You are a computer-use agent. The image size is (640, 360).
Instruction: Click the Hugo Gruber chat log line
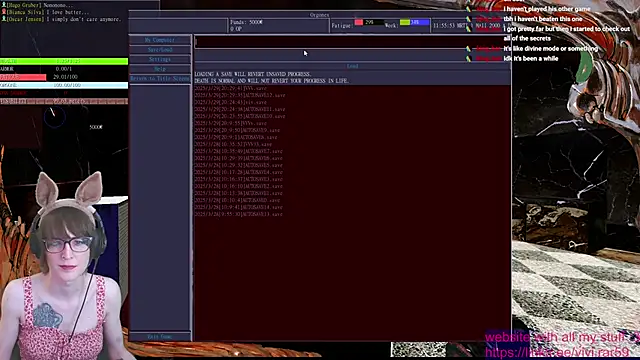coord(38,5)
